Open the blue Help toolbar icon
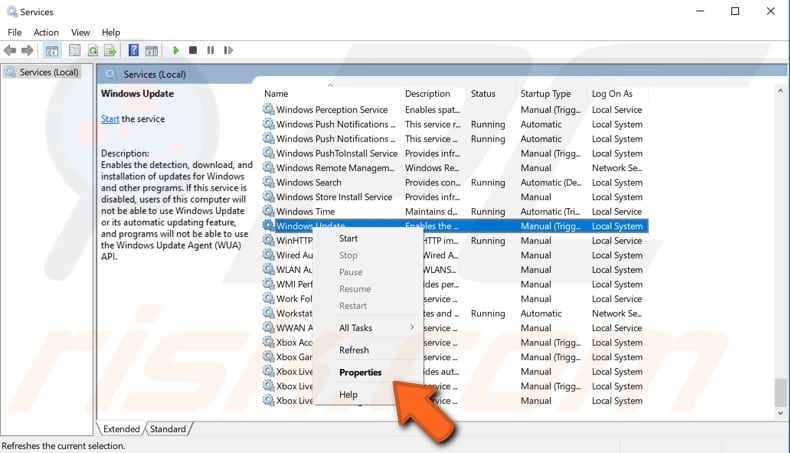Screen dimensions: 790x453 (x=134, y=50)
